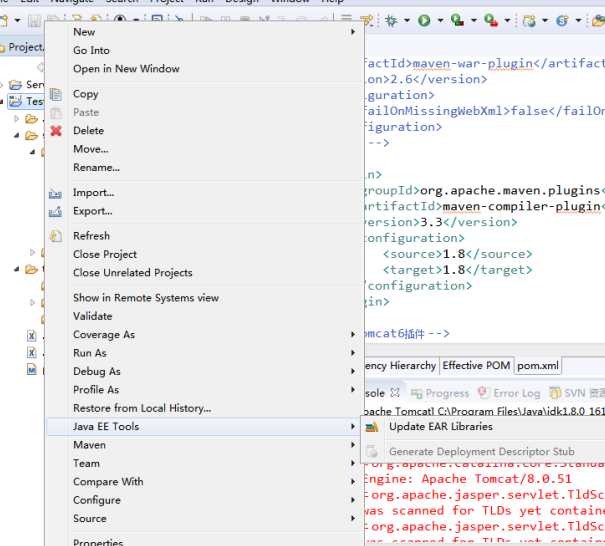Choose Go Into from context menu
This screenshot has height=546, width=605.
(91, 50)
